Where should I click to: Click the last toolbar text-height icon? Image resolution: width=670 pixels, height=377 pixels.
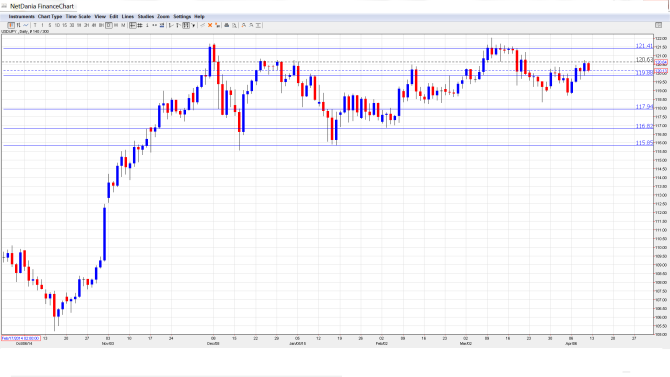pos(258,25)
